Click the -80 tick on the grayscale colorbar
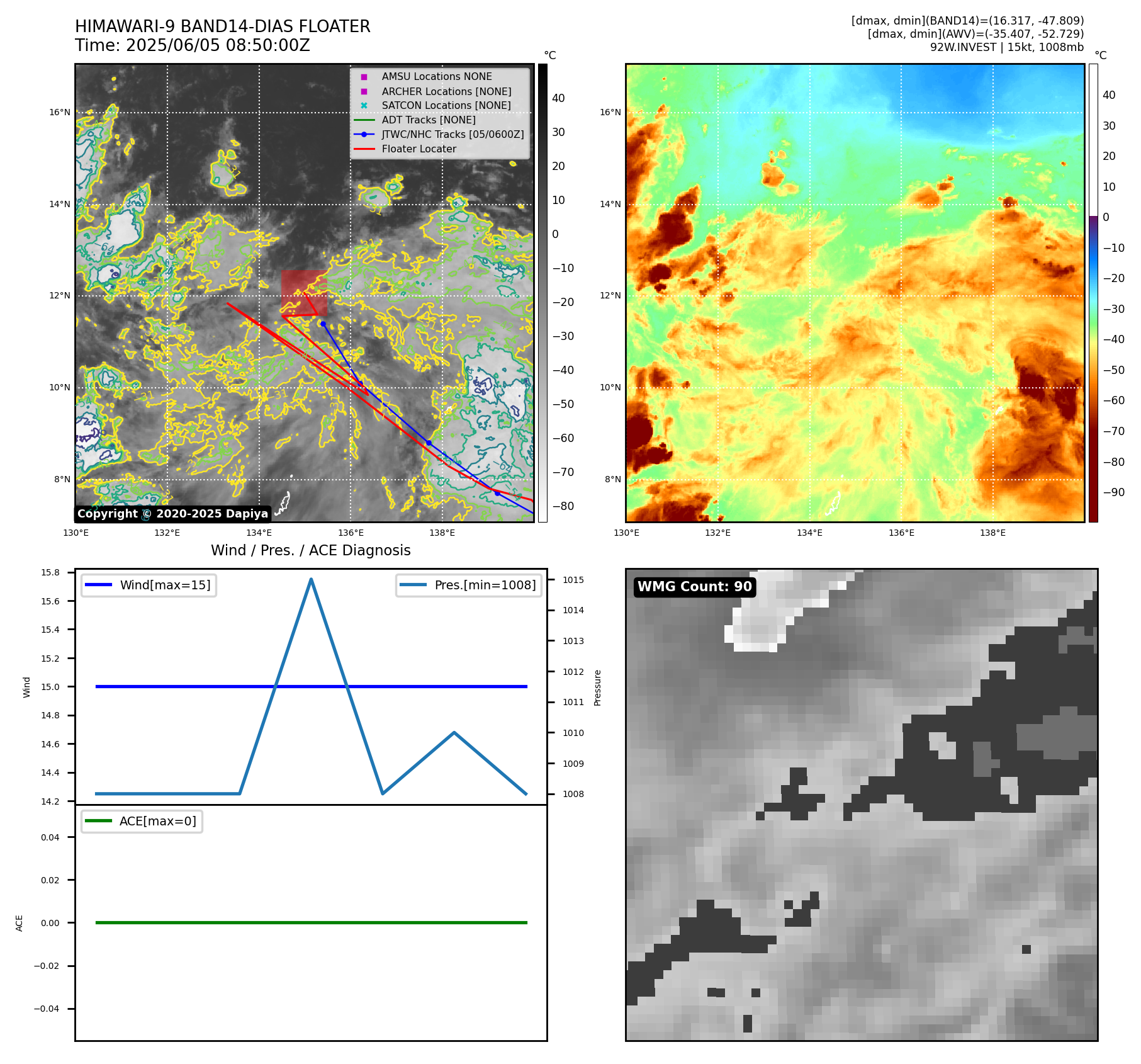The height and width of the screenshot is (1064, 1141). pyautogui.click(x=563, y=506)
